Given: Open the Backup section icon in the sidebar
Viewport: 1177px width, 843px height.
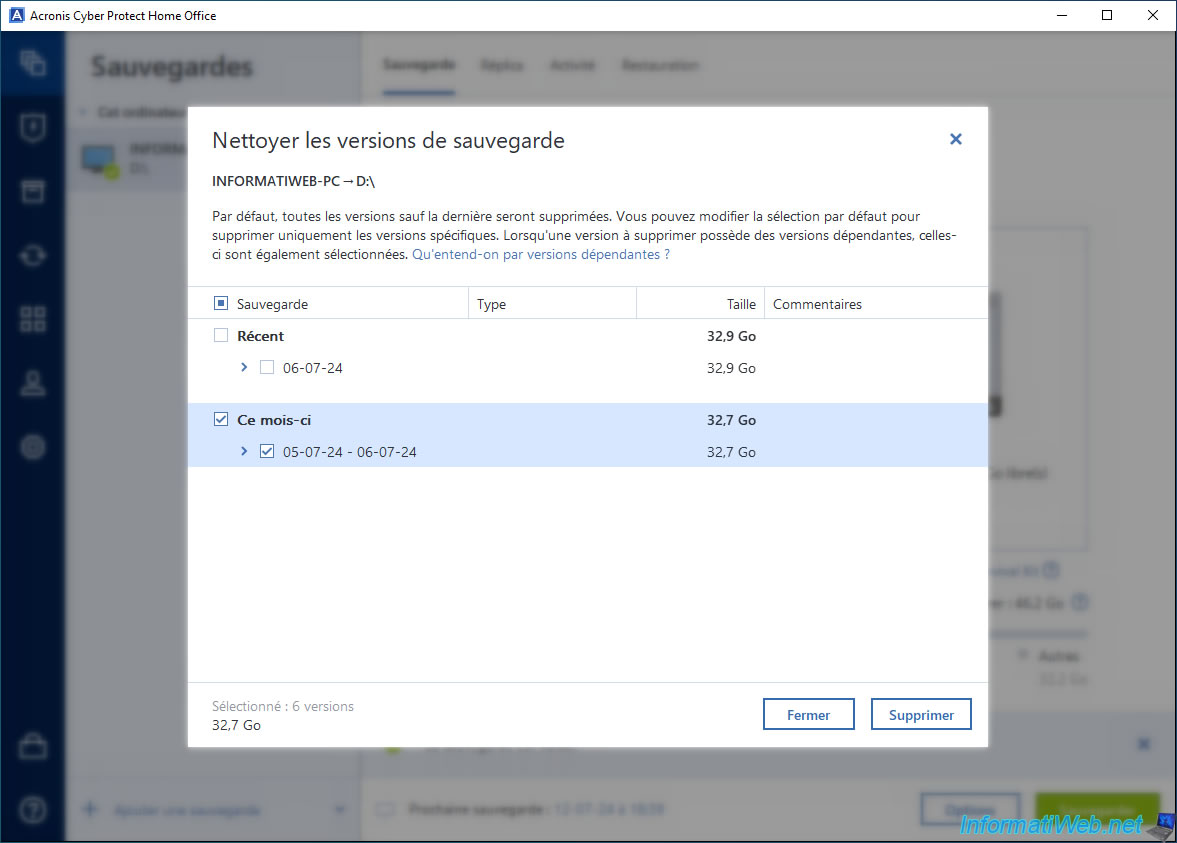Looking at the screenshot, I should tap(33, 63).
